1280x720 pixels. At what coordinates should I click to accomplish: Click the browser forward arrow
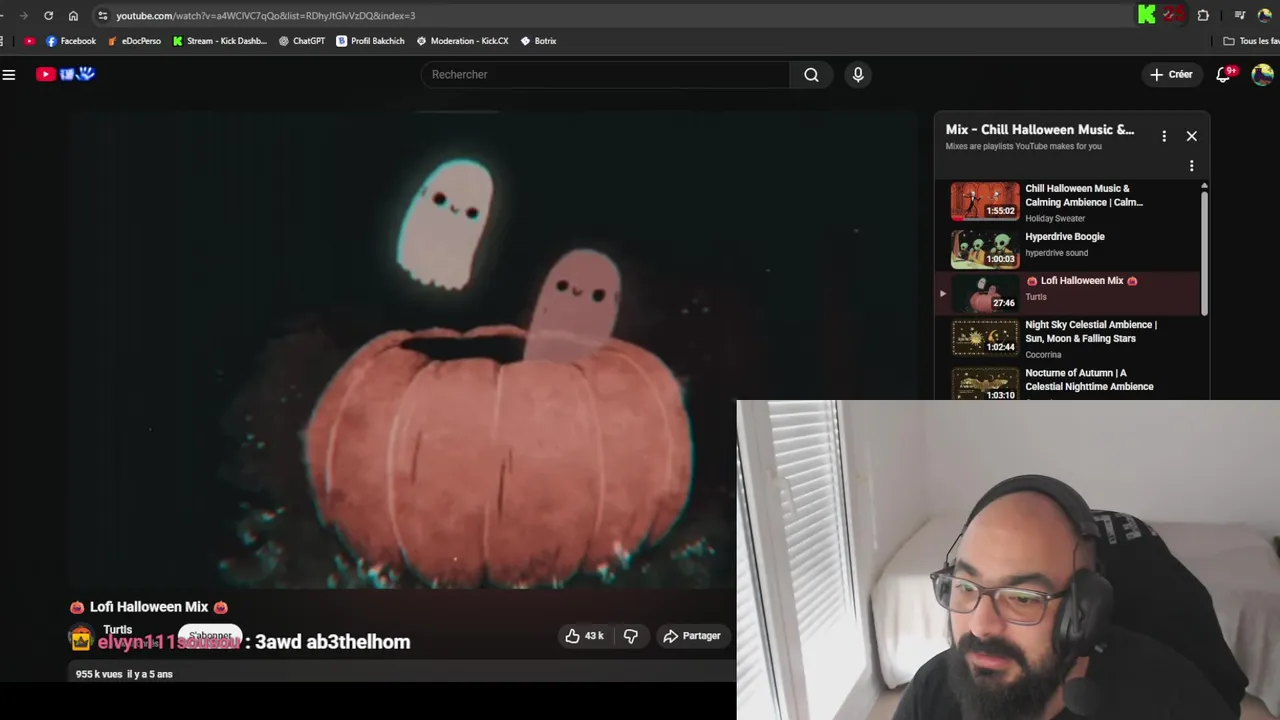click(x=23, y=15)
